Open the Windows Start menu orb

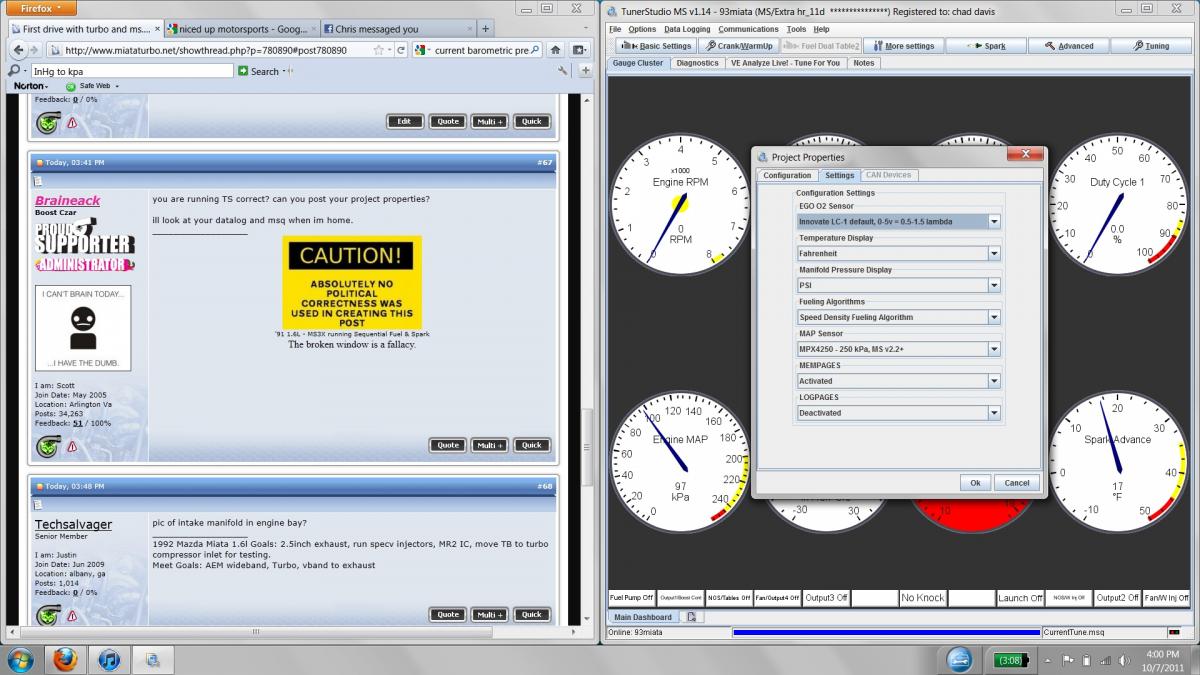pos(20,660)
